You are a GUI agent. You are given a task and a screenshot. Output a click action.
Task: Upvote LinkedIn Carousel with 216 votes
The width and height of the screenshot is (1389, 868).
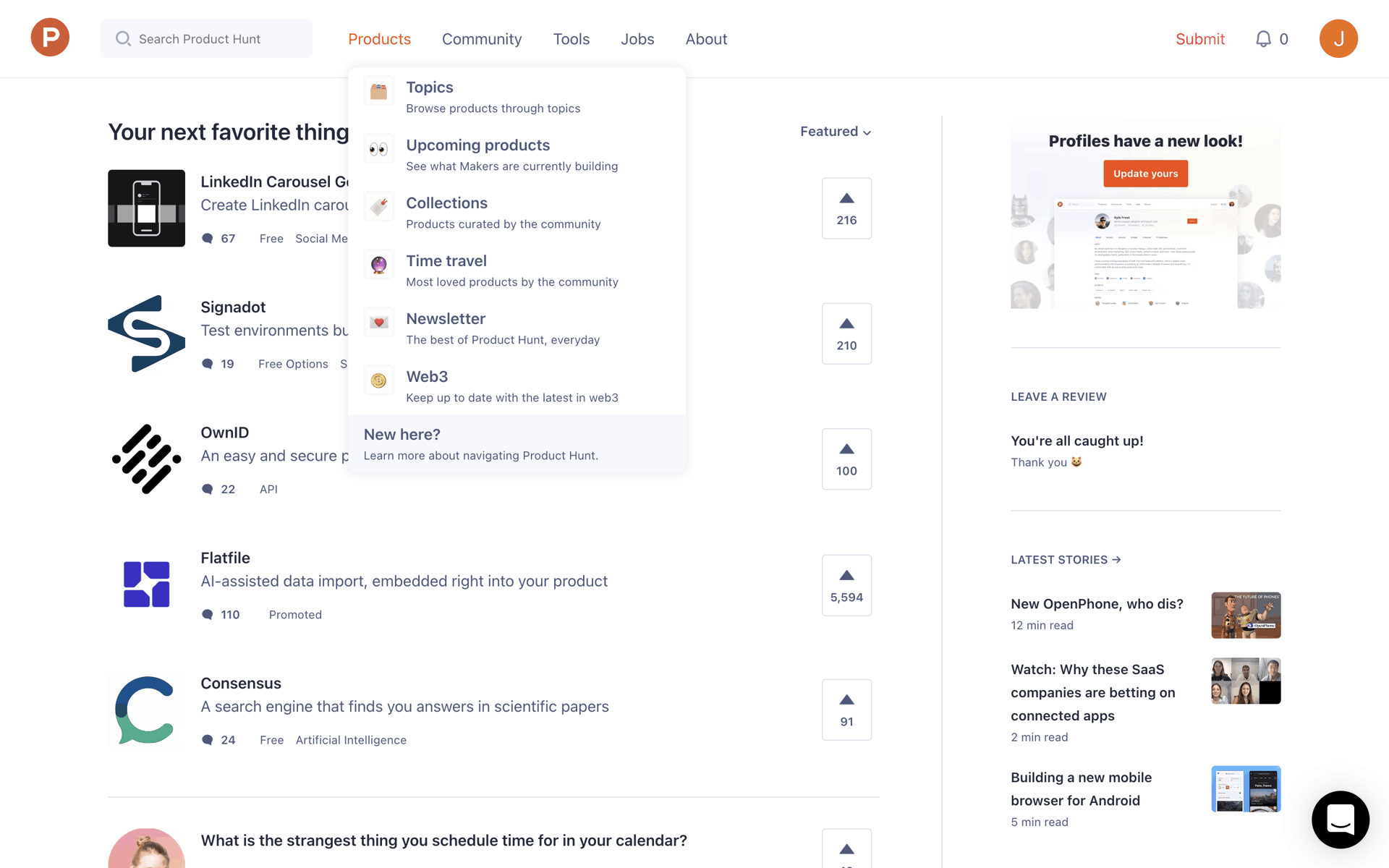(x=846, y=208)
